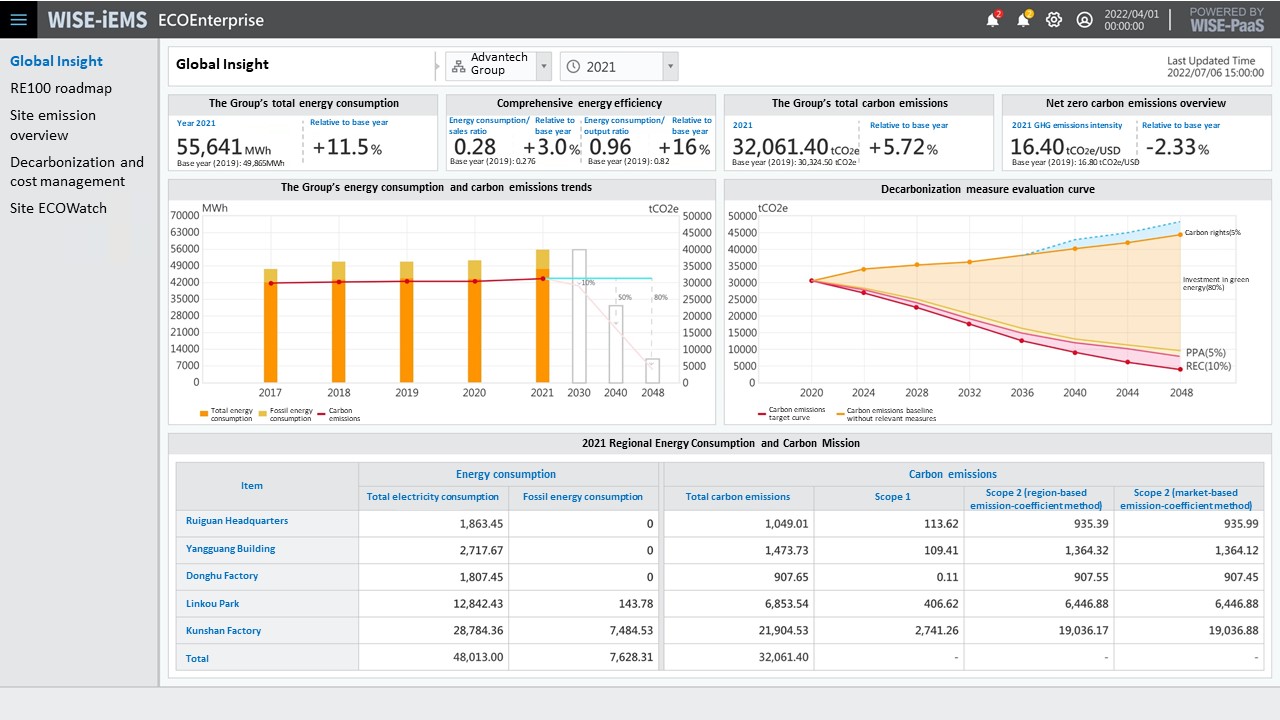Screen dimensions: 1280x720
Task: Click Fossil energy consumption column header
Action: coord(584,496)
